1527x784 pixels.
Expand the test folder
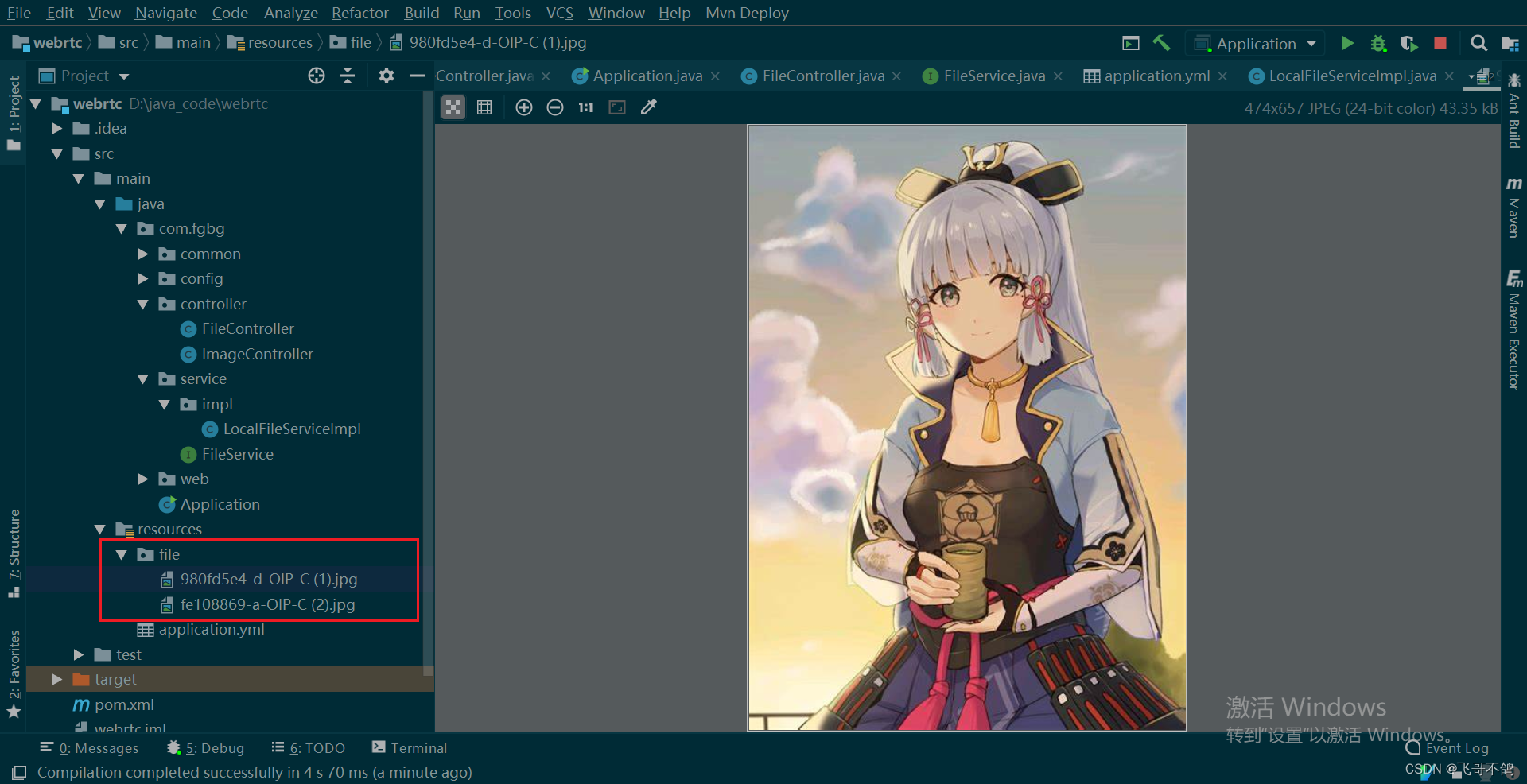[x=79, y=654]
